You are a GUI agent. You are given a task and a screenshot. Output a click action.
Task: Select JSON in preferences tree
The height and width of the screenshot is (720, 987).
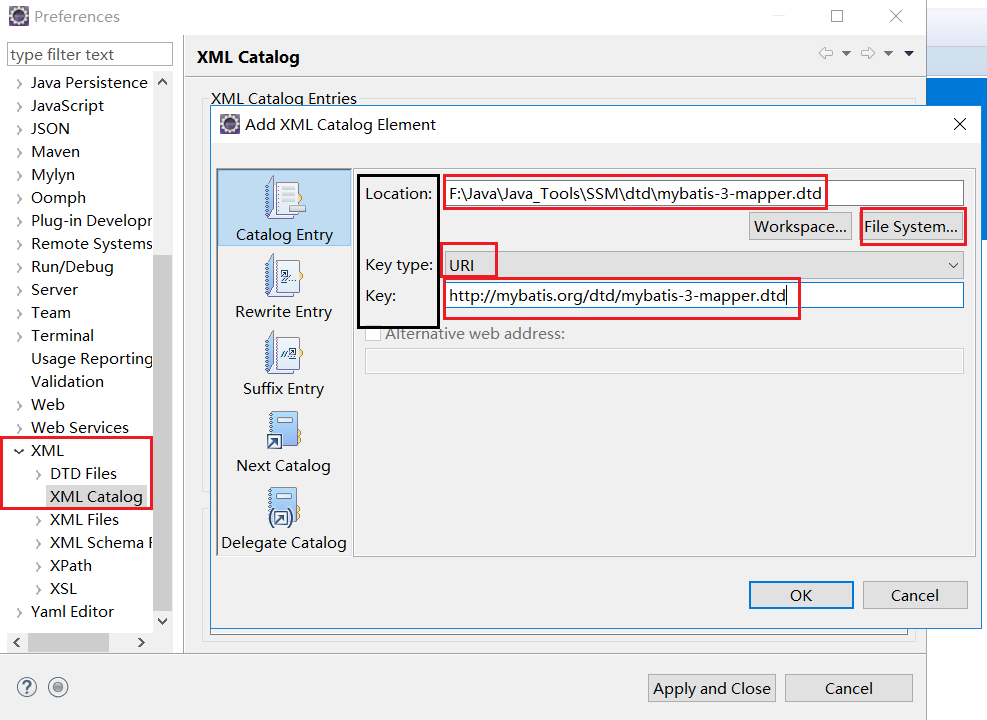(x=50, y=128)
